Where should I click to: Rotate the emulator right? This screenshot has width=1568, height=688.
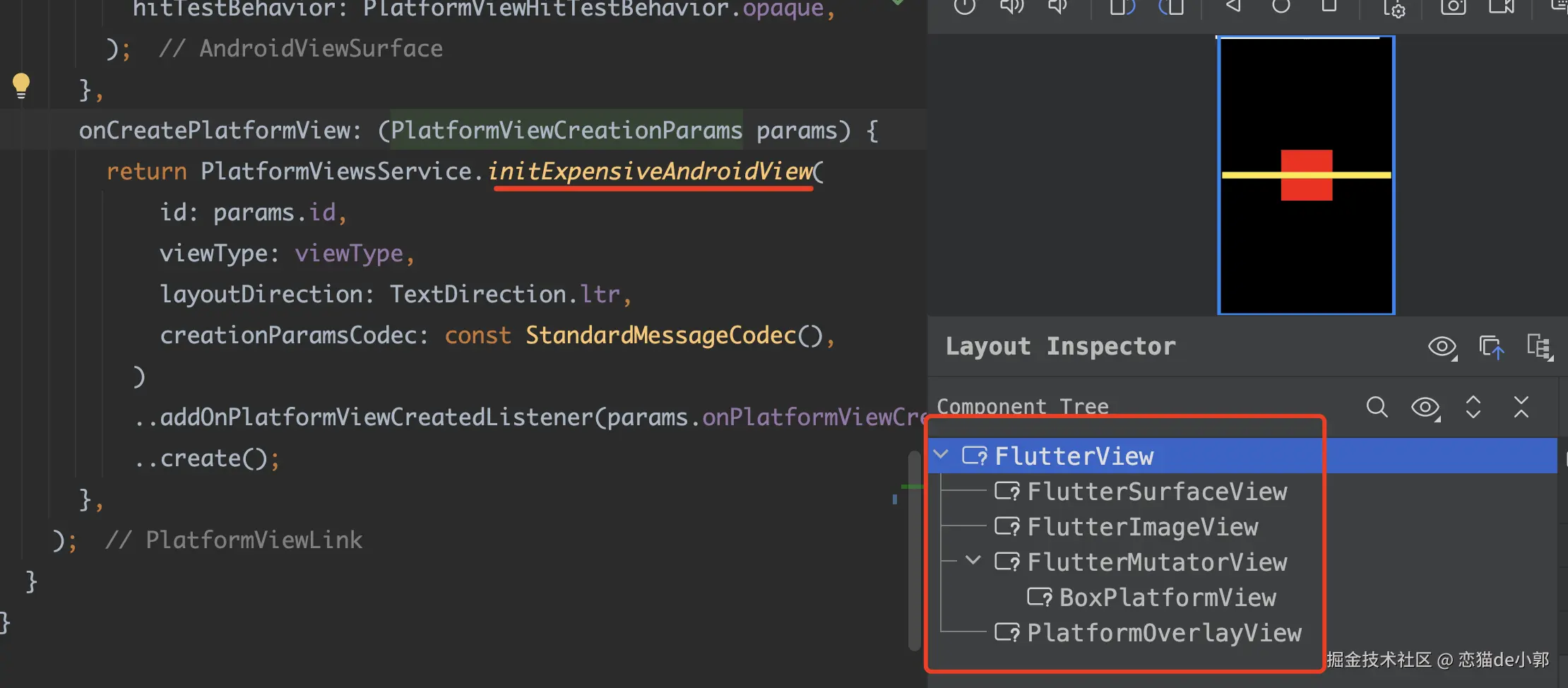[1172, 7]
